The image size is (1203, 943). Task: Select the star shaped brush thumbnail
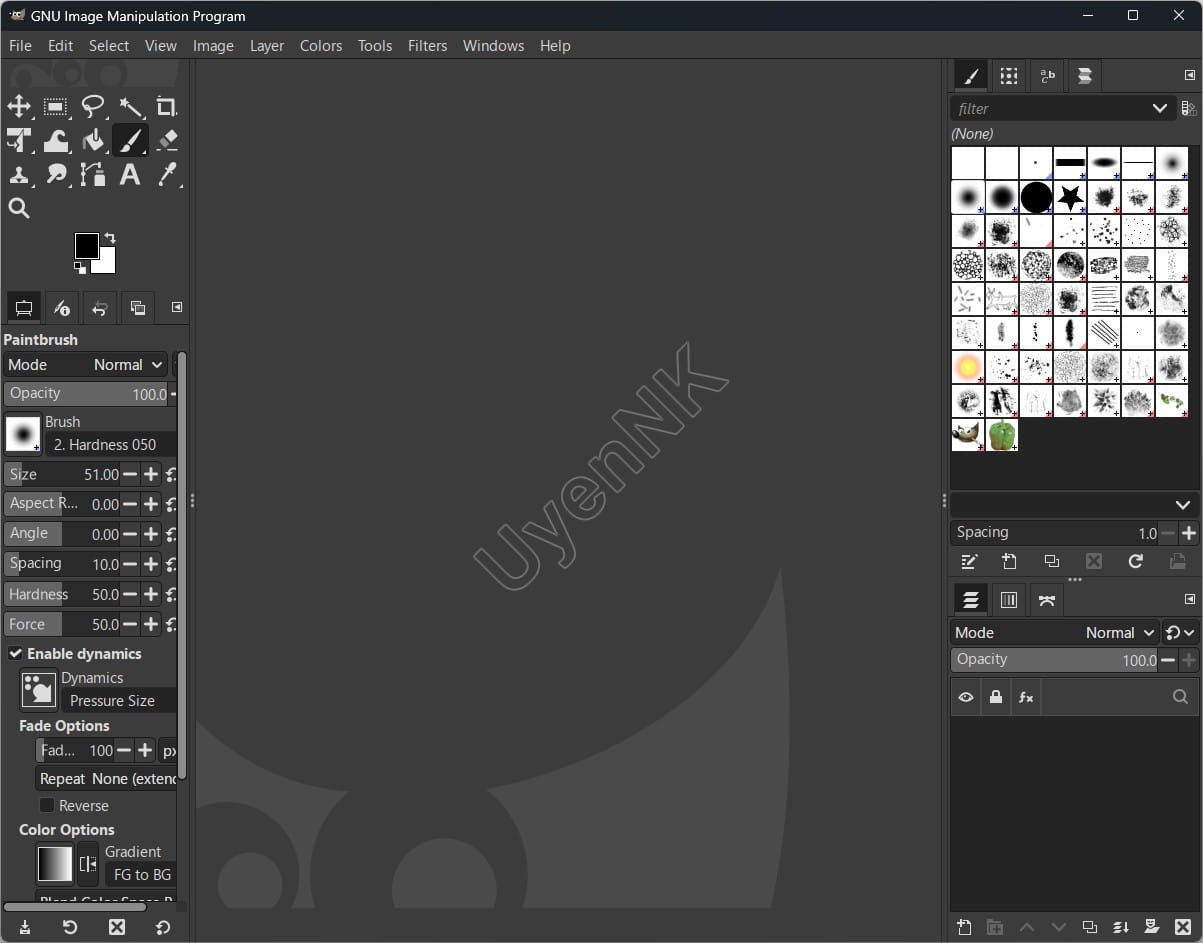1070,197
